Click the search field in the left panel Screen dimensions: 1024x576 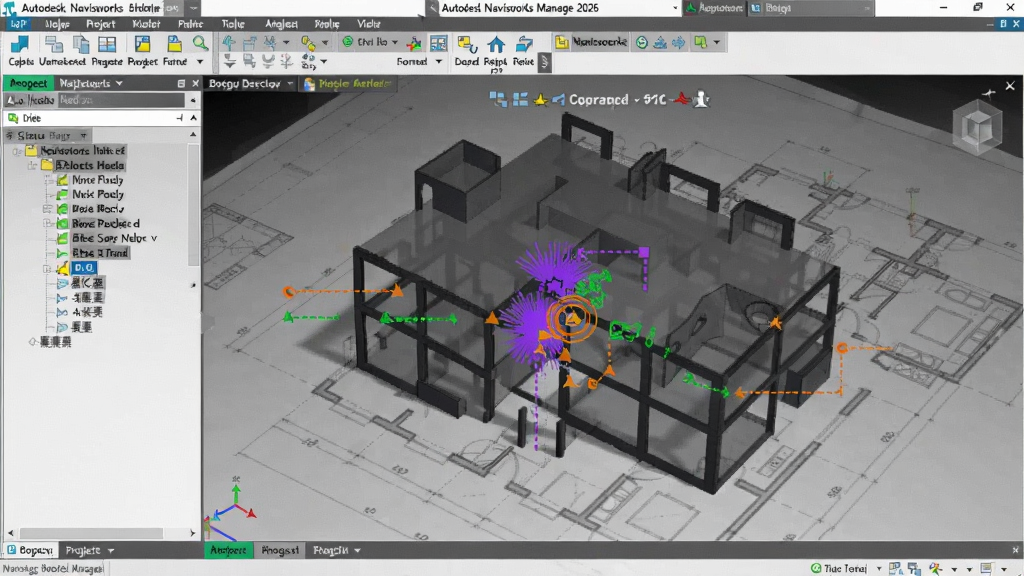pos(121,100)
